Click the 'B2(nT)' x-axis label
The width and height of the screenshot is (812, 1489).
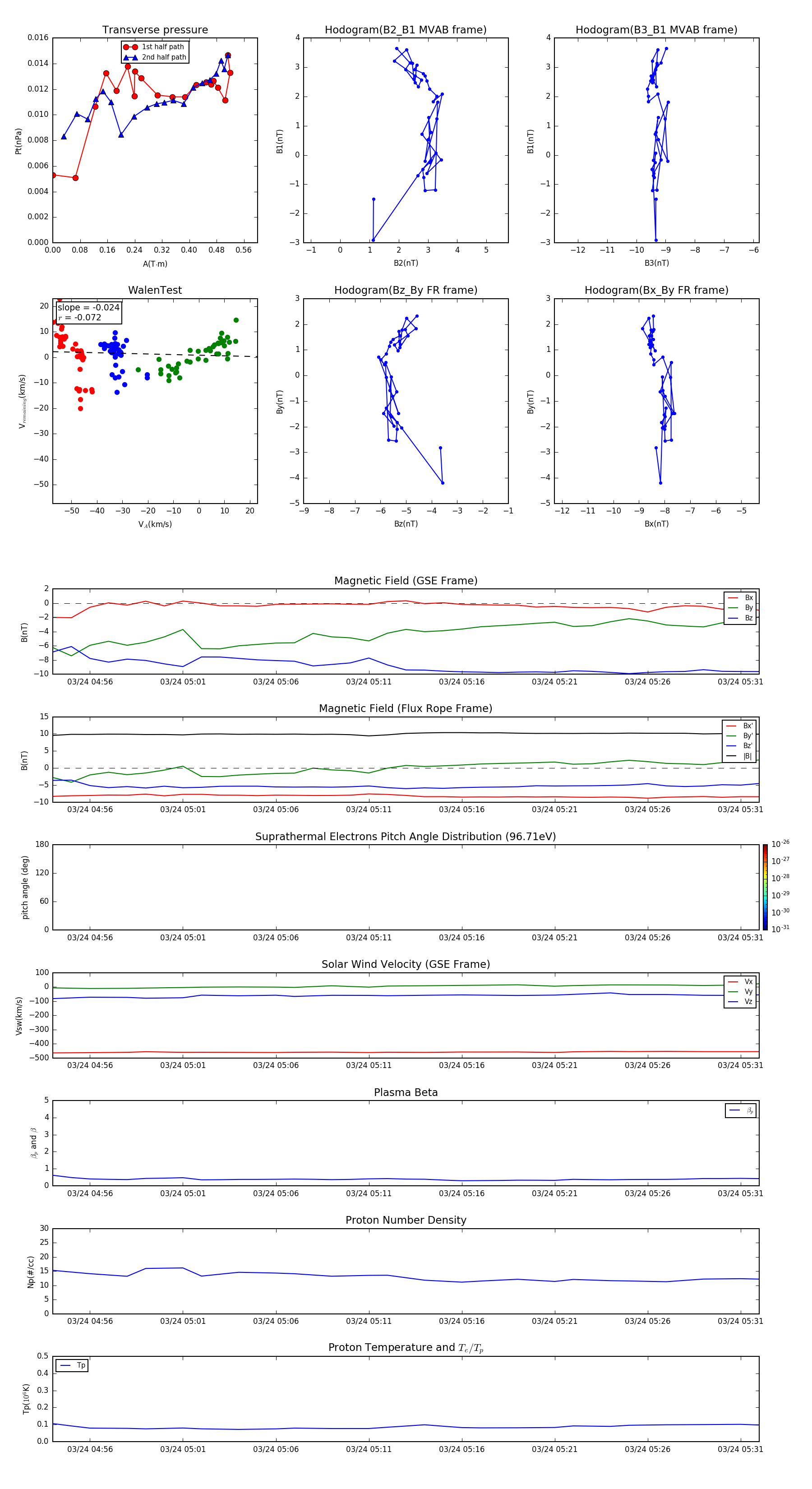(x=406, y=263)
